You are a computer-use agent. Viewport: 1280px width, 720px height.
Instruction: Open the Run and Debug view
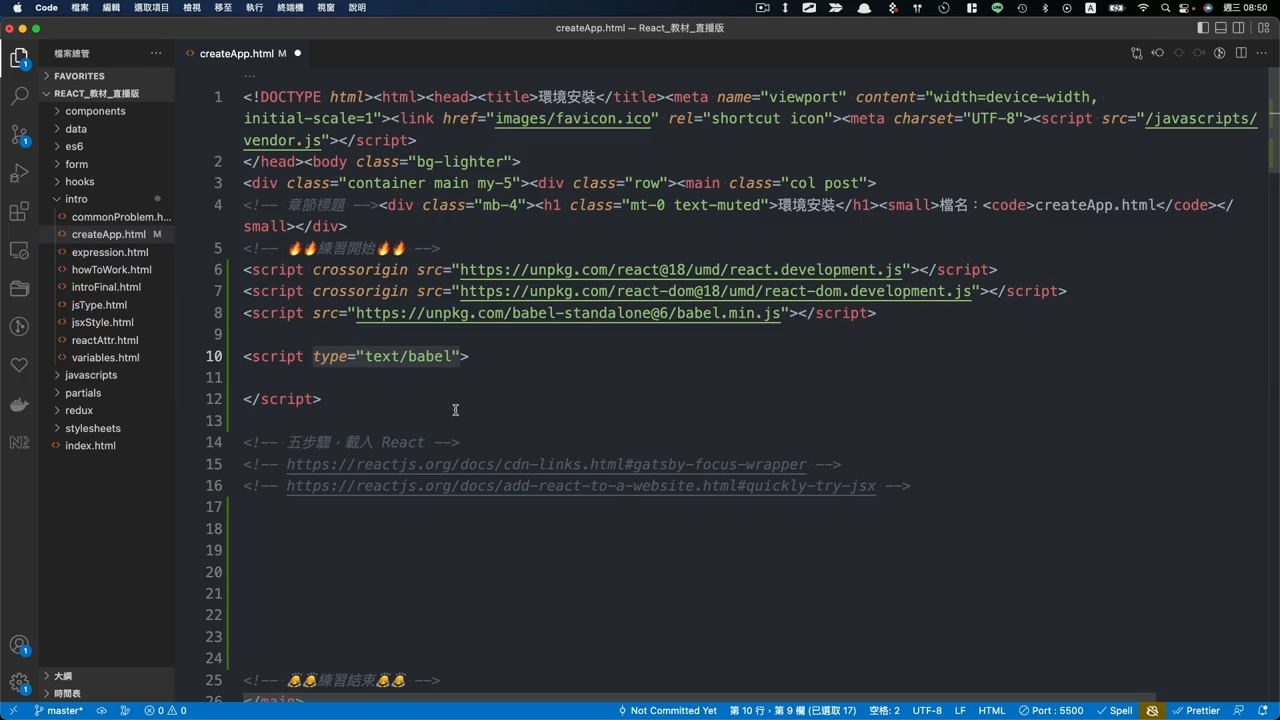(19, 173)
